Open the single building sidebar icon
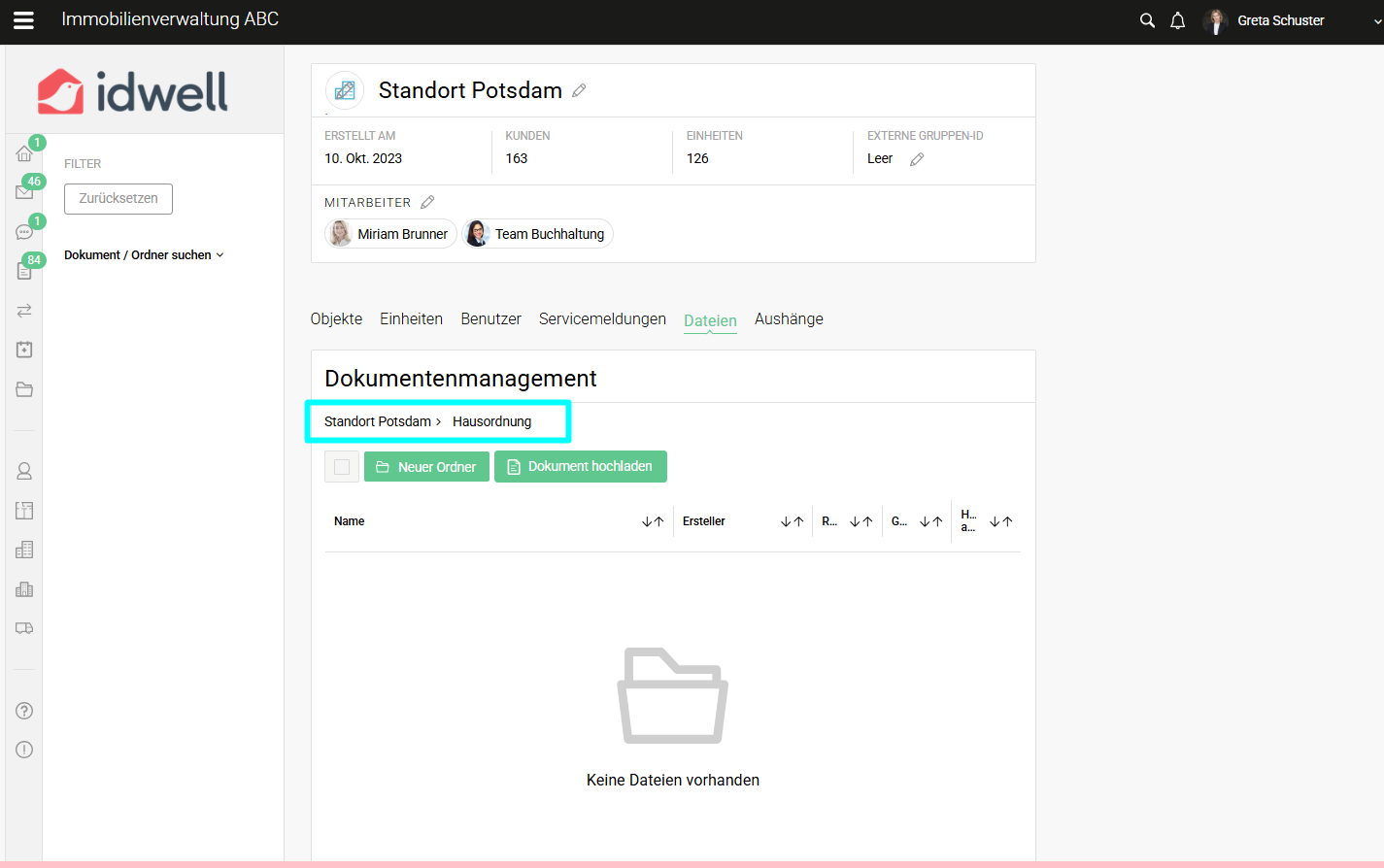The height and width of the screenshot is (868, 1384). 24,550
